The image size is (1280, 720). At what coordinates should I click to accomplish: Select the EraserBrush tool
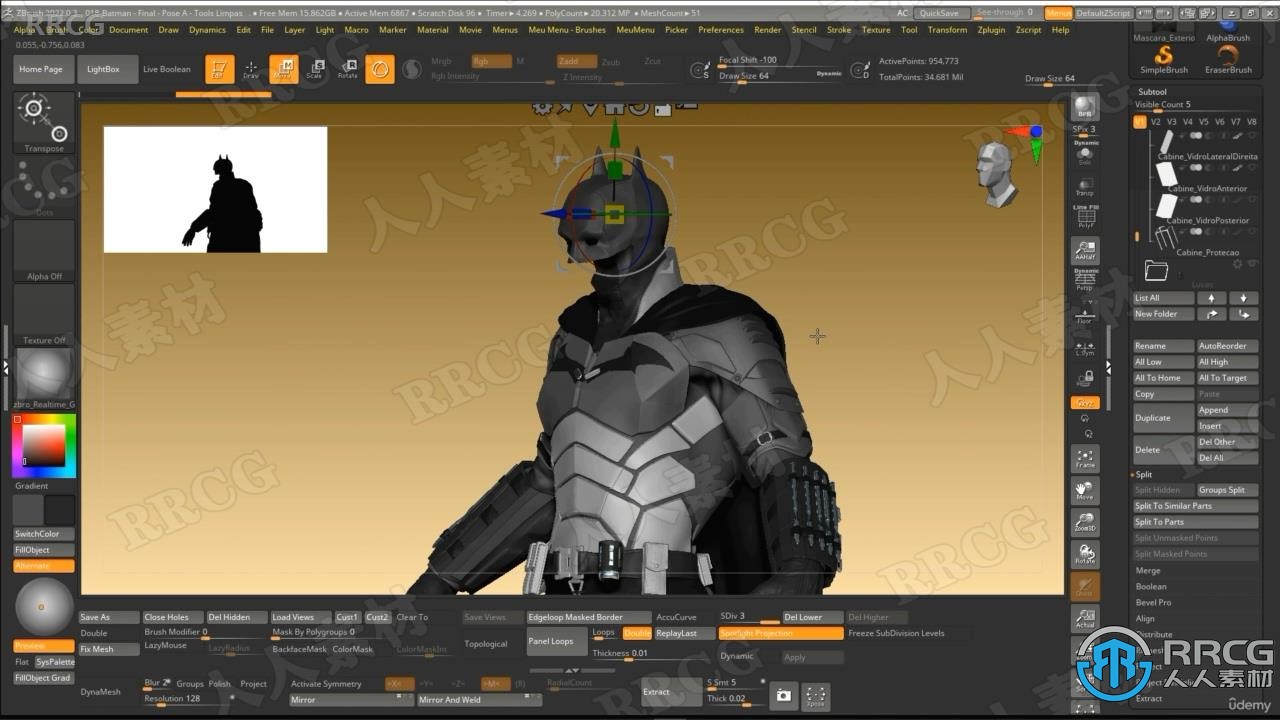1228,59
